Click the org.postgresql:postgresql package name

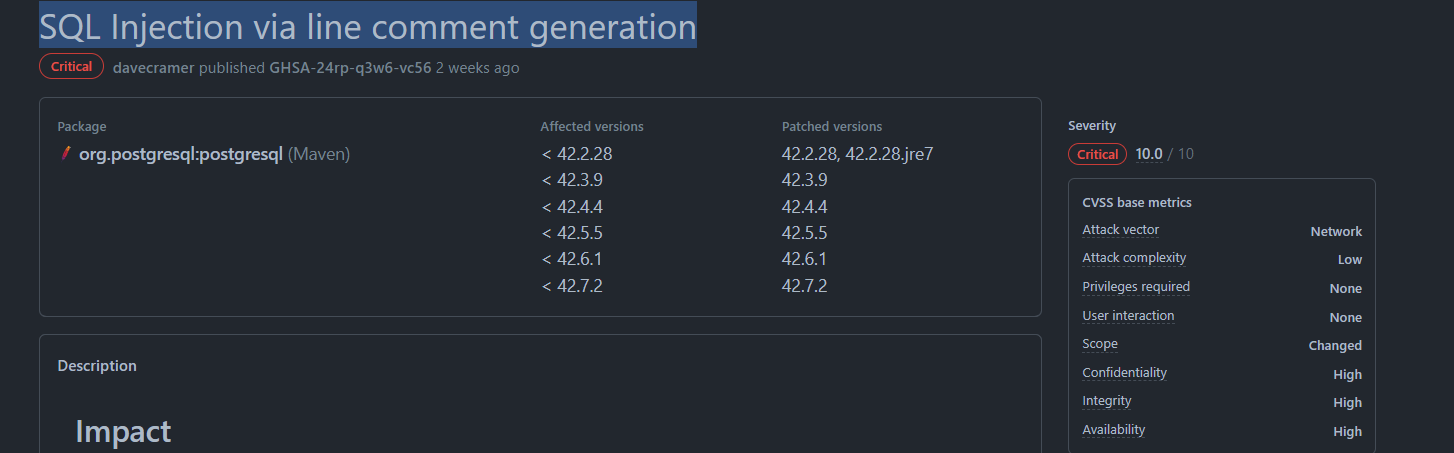click(181, 154)
